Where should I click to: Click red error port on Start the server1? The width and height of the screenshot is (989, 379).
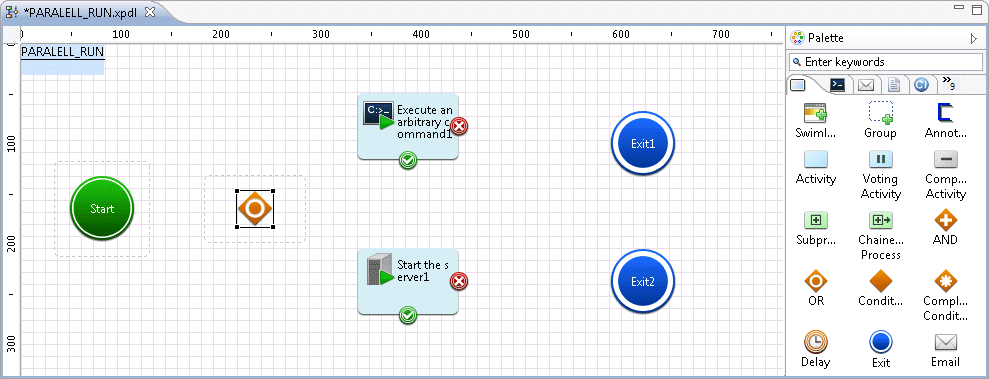pyautogui.click(x=459, y=281)
